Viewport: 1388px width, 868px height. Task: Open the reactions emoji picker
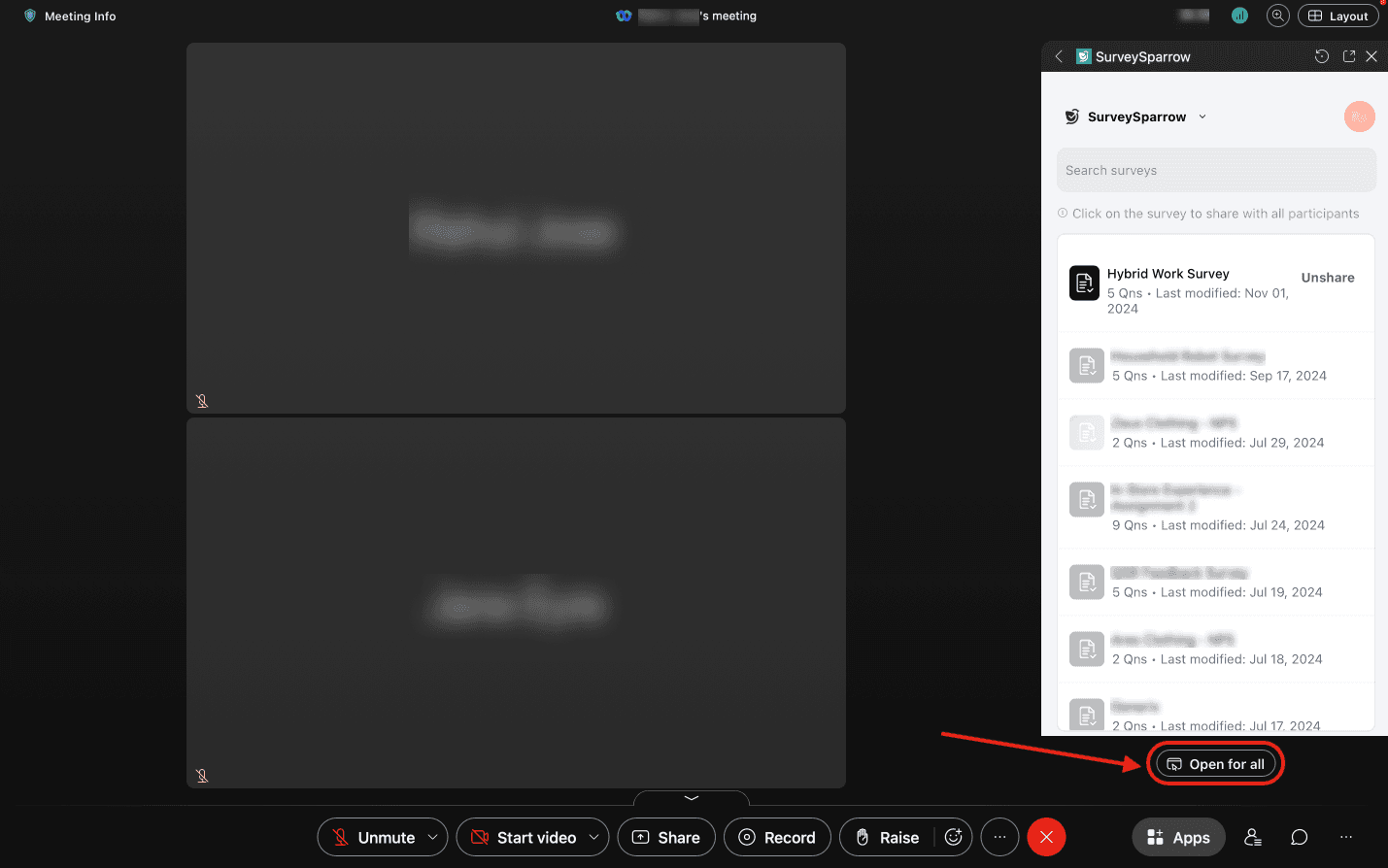point(953,837)
